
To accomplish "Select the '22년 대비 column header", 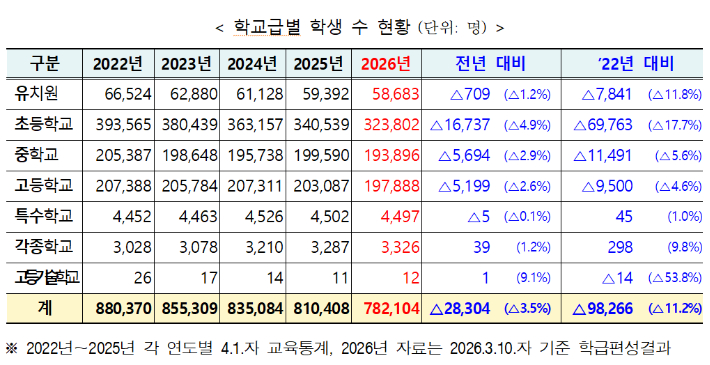I will tap(636, 64).
